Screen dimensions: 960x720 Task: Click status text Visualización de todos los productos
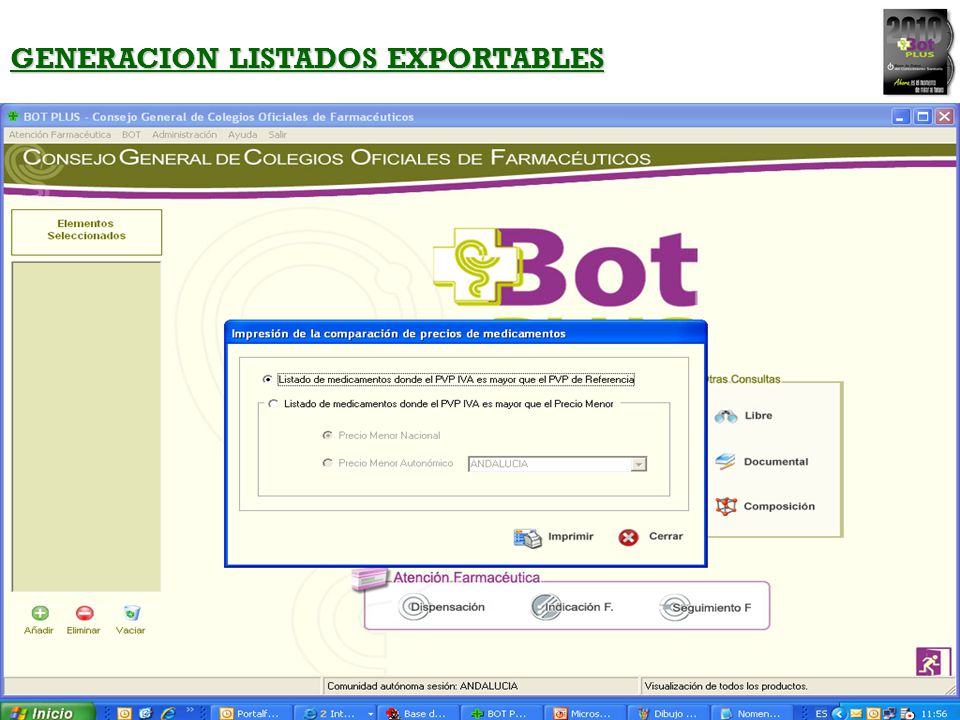726,686
